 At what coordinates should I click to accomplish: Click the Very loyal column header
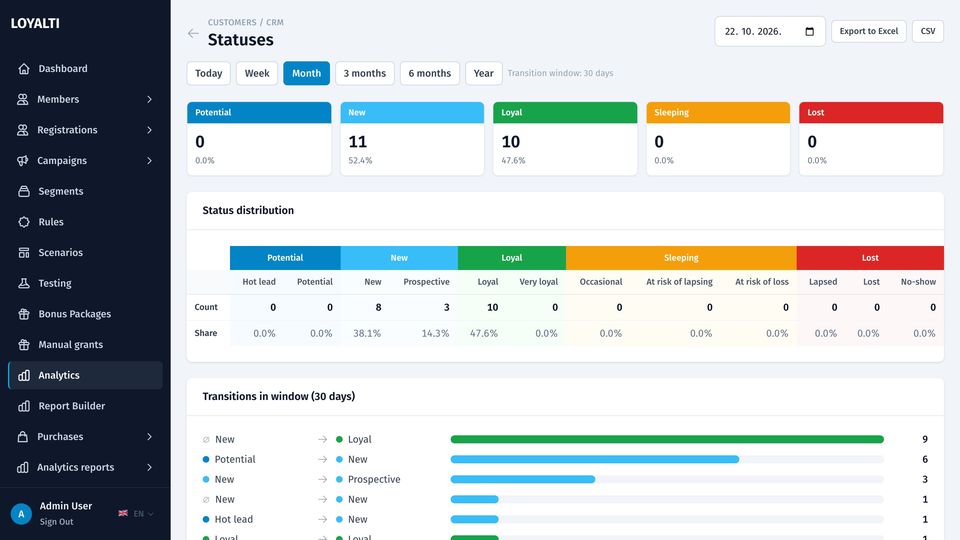pos(539,282)
